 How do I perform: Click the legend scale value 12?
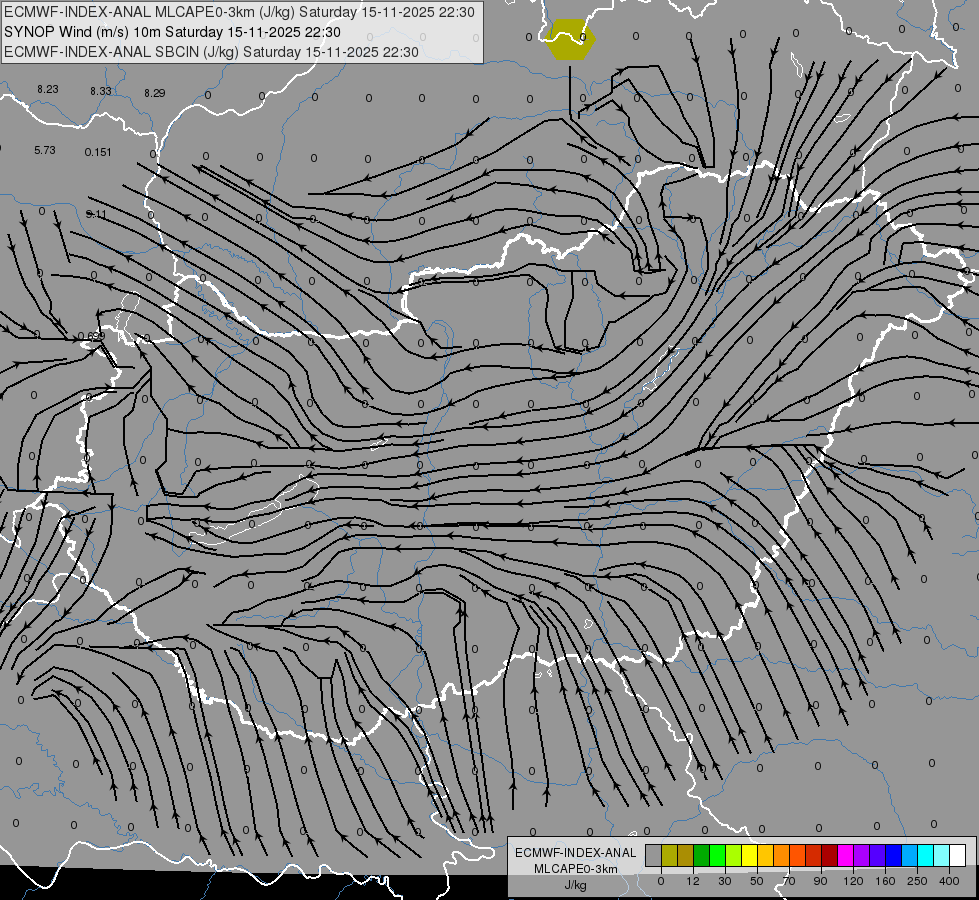pyautogui.click(x=693, y=881)
